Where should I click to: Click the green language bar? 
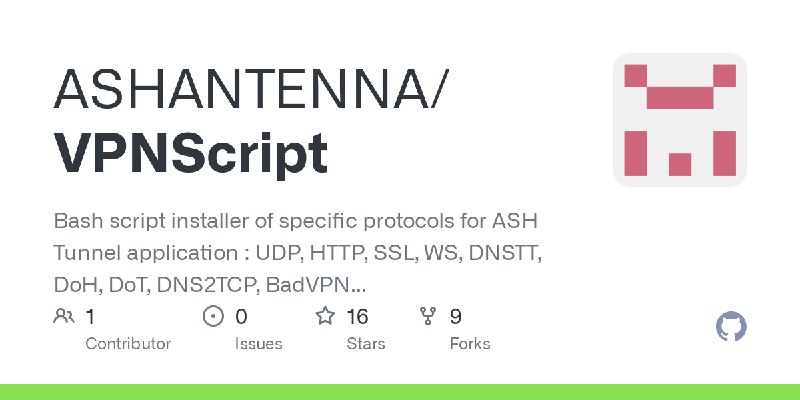[400, 392]
